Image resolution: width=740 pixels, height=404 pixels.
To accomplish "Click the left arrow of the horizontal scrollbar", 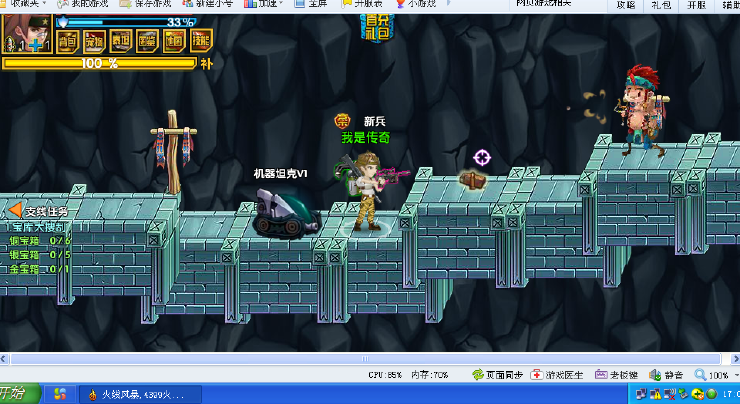I will [x=4, y=359].
